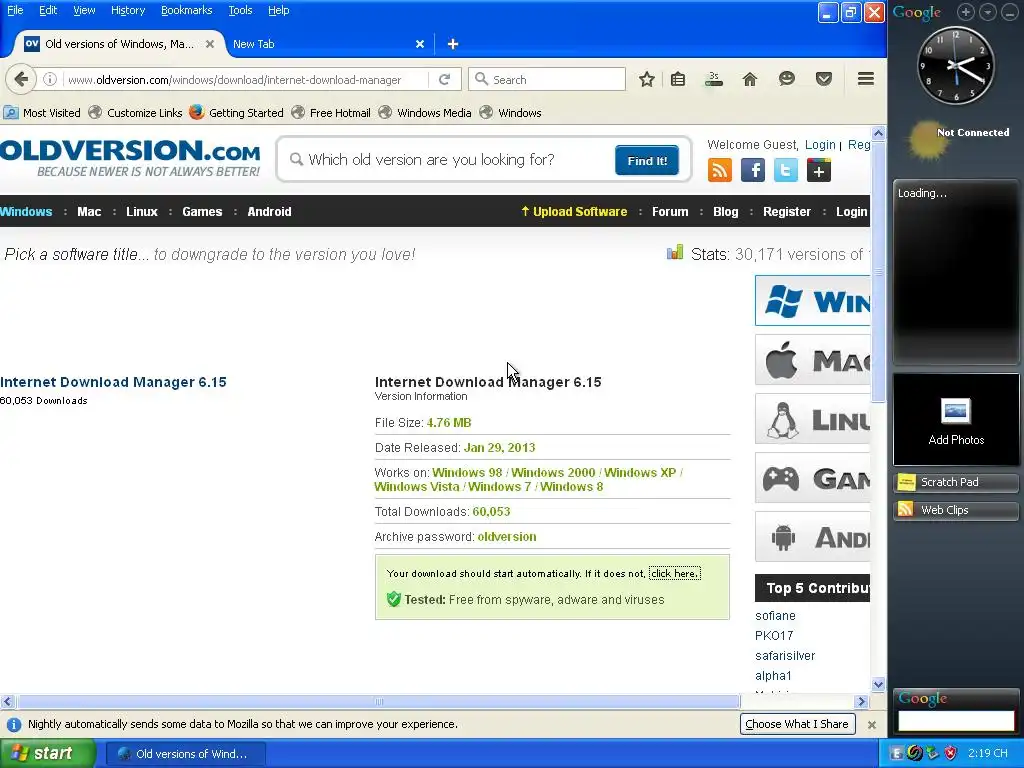Open the History menu
Image resolution: width=1024 pixels, height=768 pixels.
coord(127,10)
